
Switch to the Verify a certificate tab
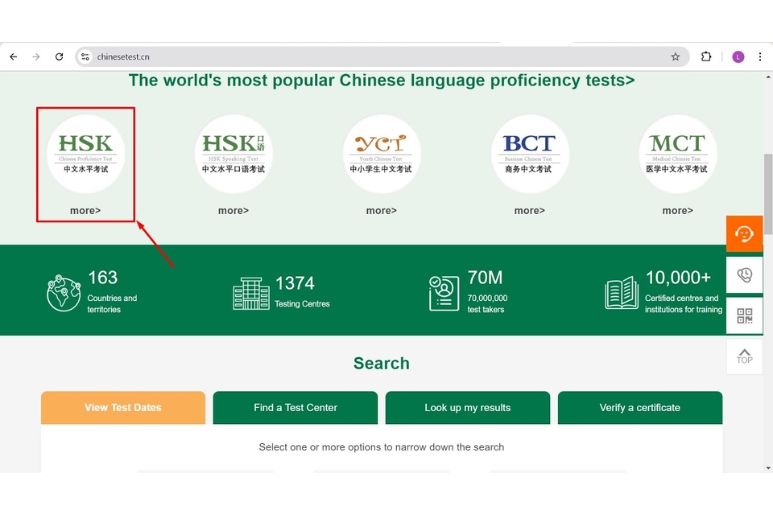pos(640,408)
